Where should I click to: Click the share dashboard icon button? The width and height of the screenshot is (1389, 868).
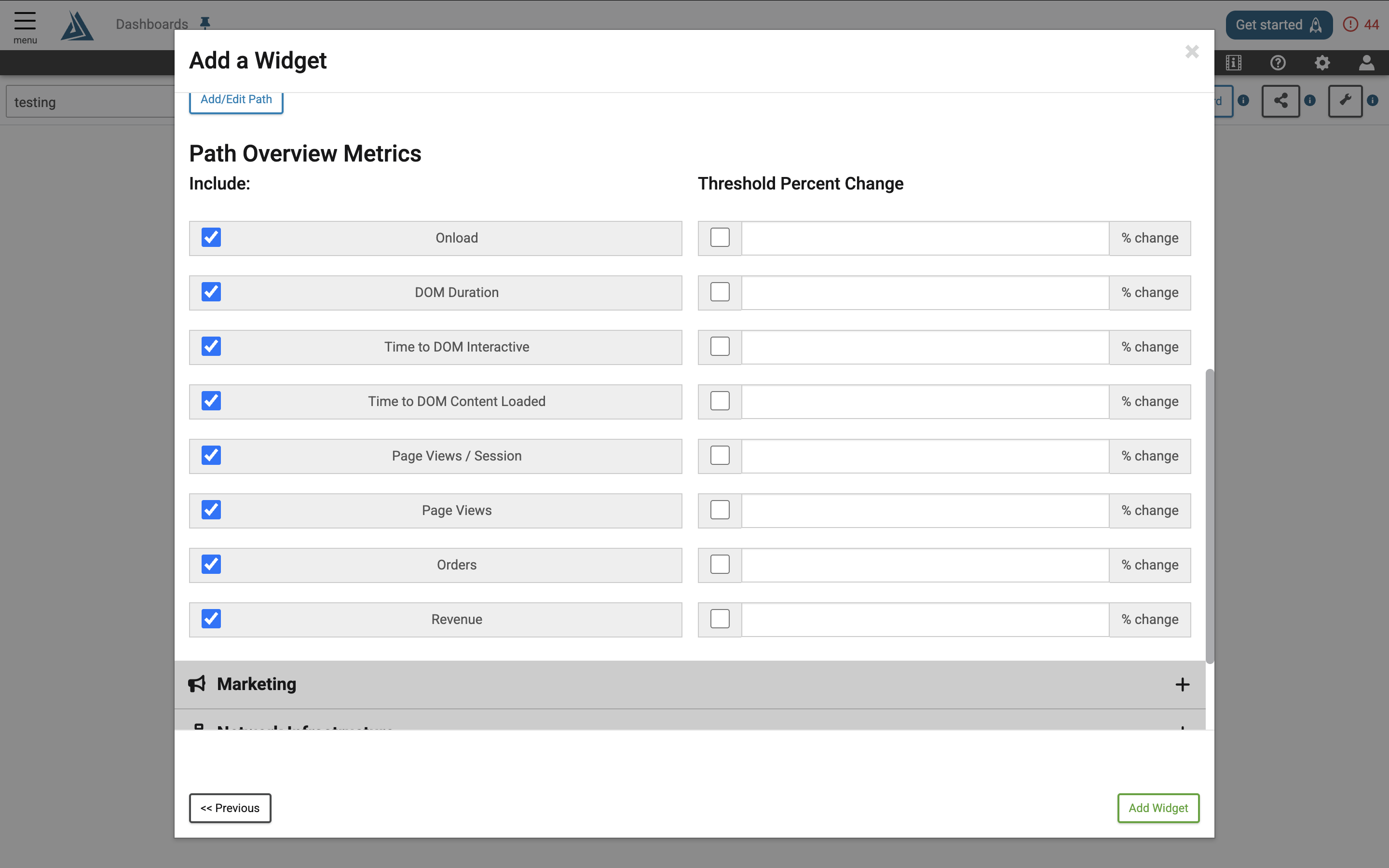[1280, 101]
